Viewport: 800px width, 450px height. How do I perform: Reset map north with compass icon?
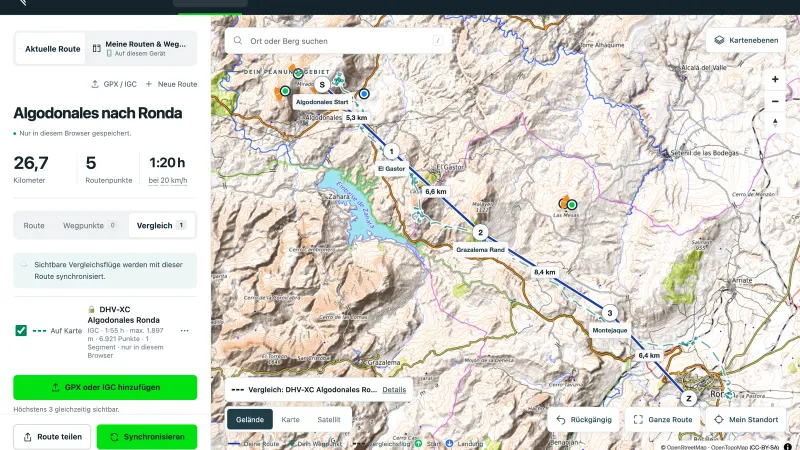[x=775, y=122]
